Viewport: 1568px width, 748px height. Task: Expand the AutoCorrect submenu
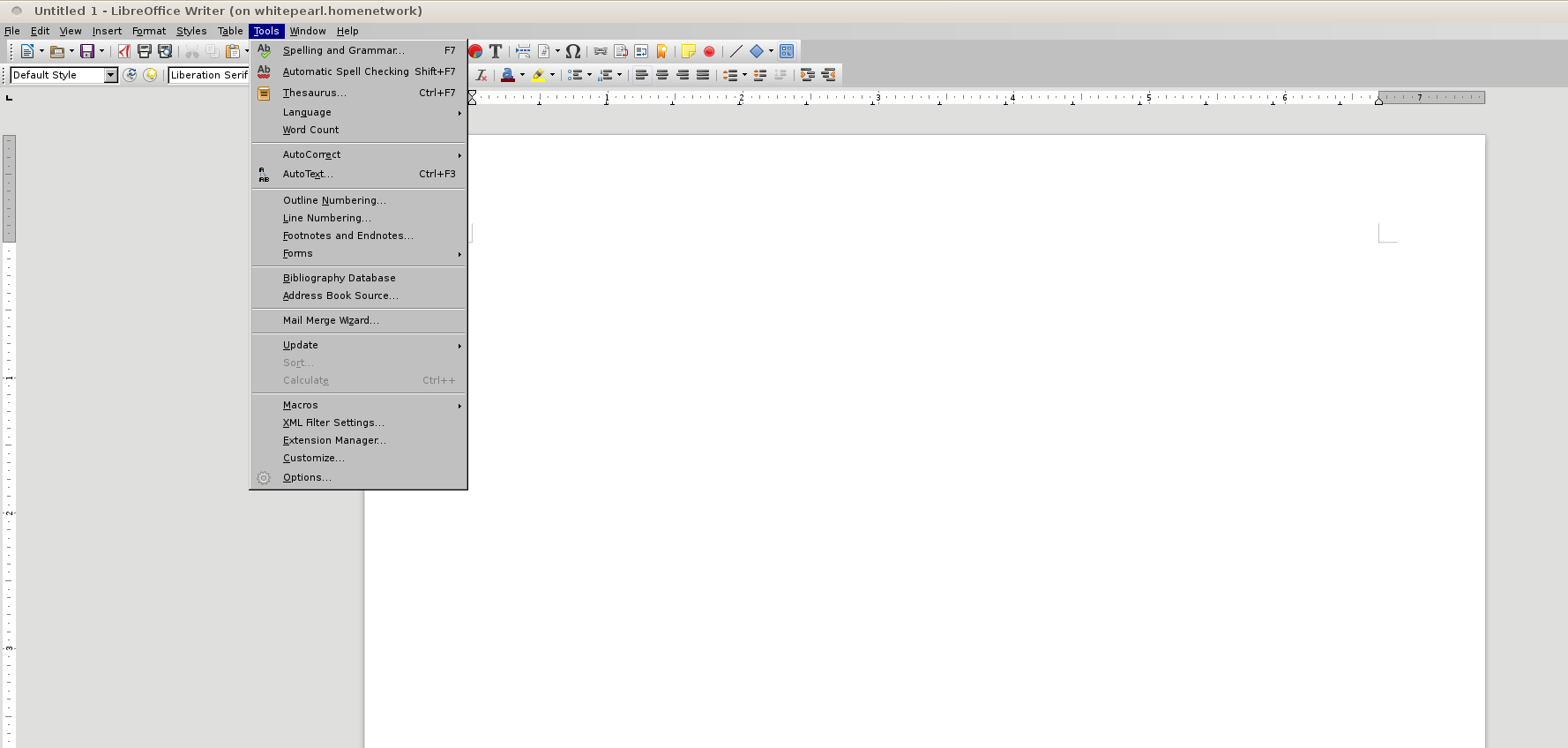(359, 154)
